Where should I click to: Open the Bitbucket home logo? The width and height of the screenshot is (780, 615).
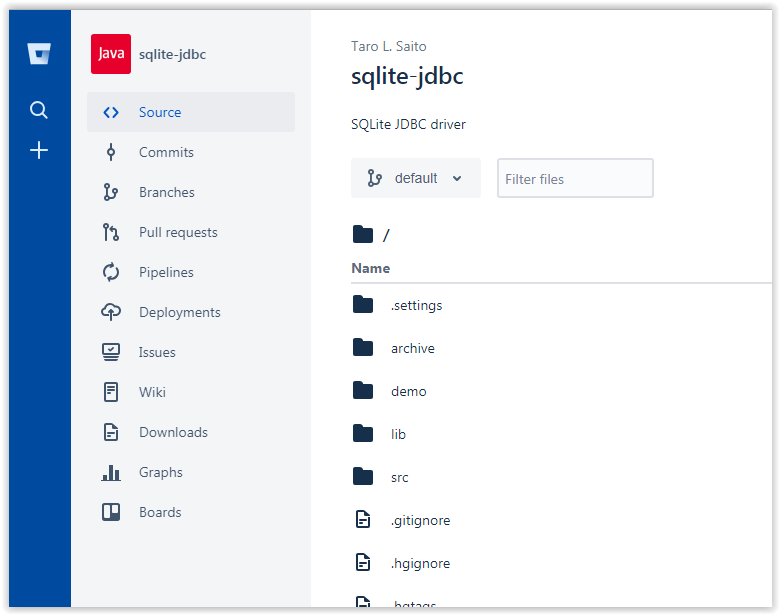[x=39, y=54]
